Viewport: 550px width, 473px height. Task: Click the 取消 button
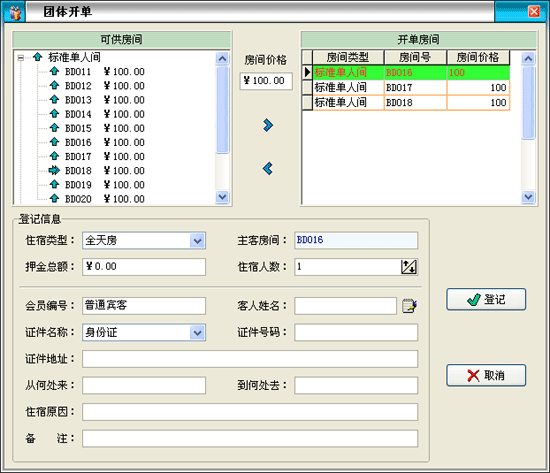click(x=486, y=375)
